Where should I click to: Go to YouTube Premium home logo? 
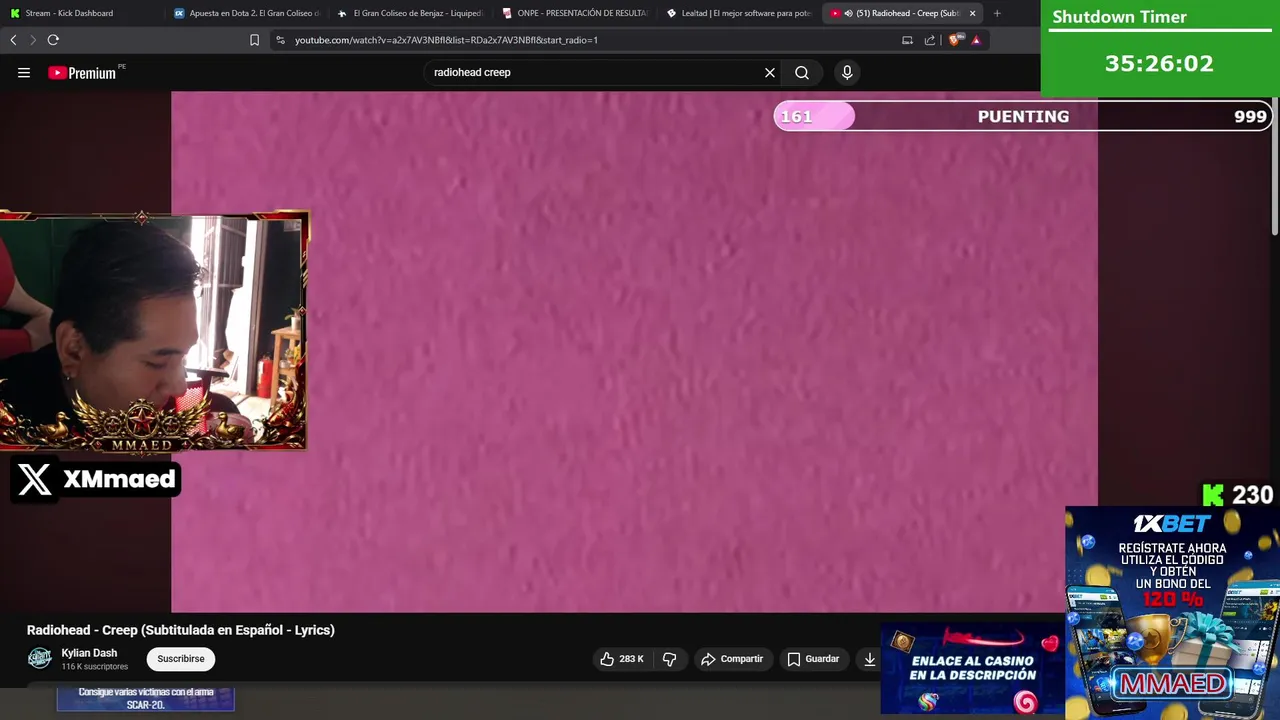82,72
